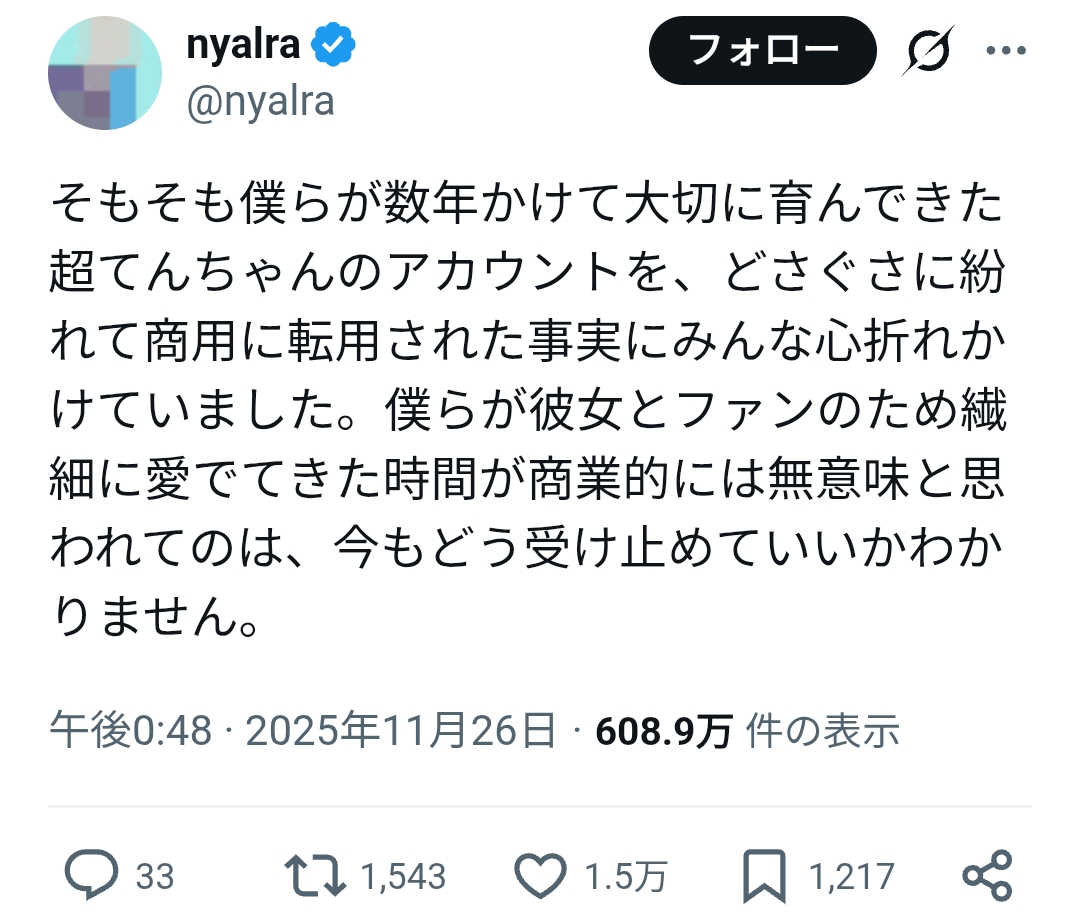This screenshot has width=1080, height=924.
Task: Open the Grok explain-post icon
Action: [925, 51]
